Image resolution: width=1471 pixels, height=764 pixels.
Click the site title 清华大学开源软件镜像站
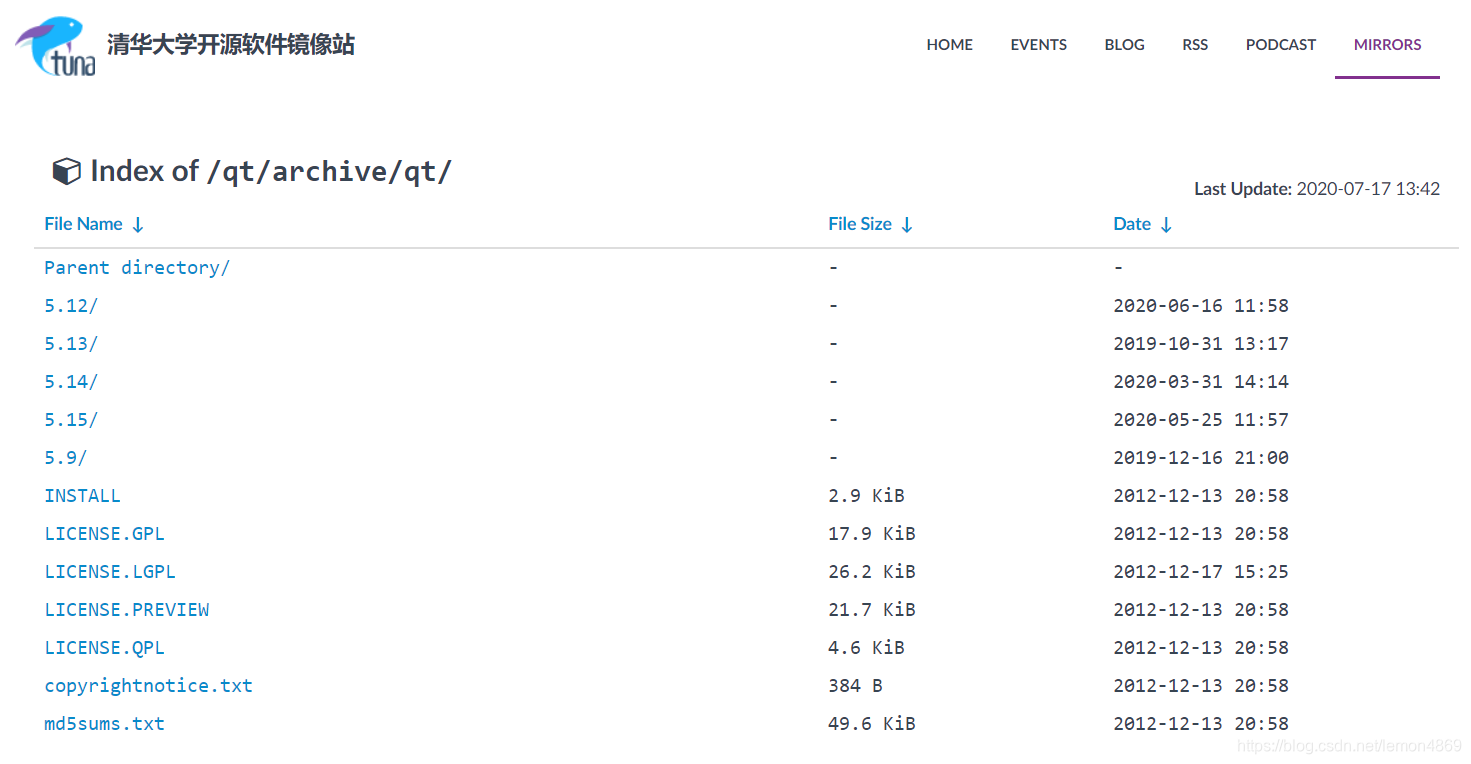(231, 44)
